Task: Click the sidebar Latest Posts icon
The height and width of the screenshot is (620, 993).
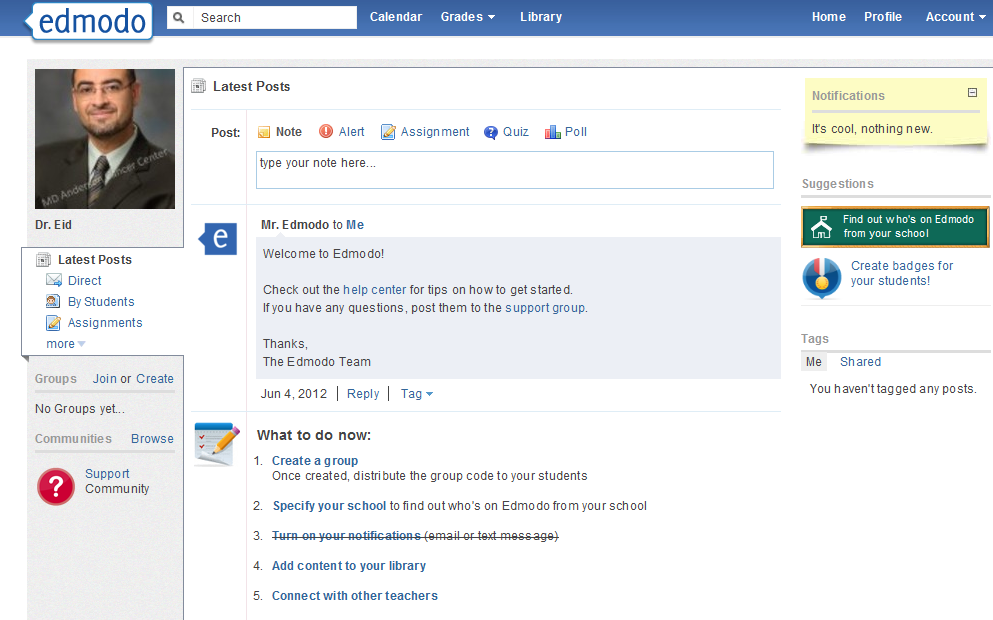Action: [44, 260]
